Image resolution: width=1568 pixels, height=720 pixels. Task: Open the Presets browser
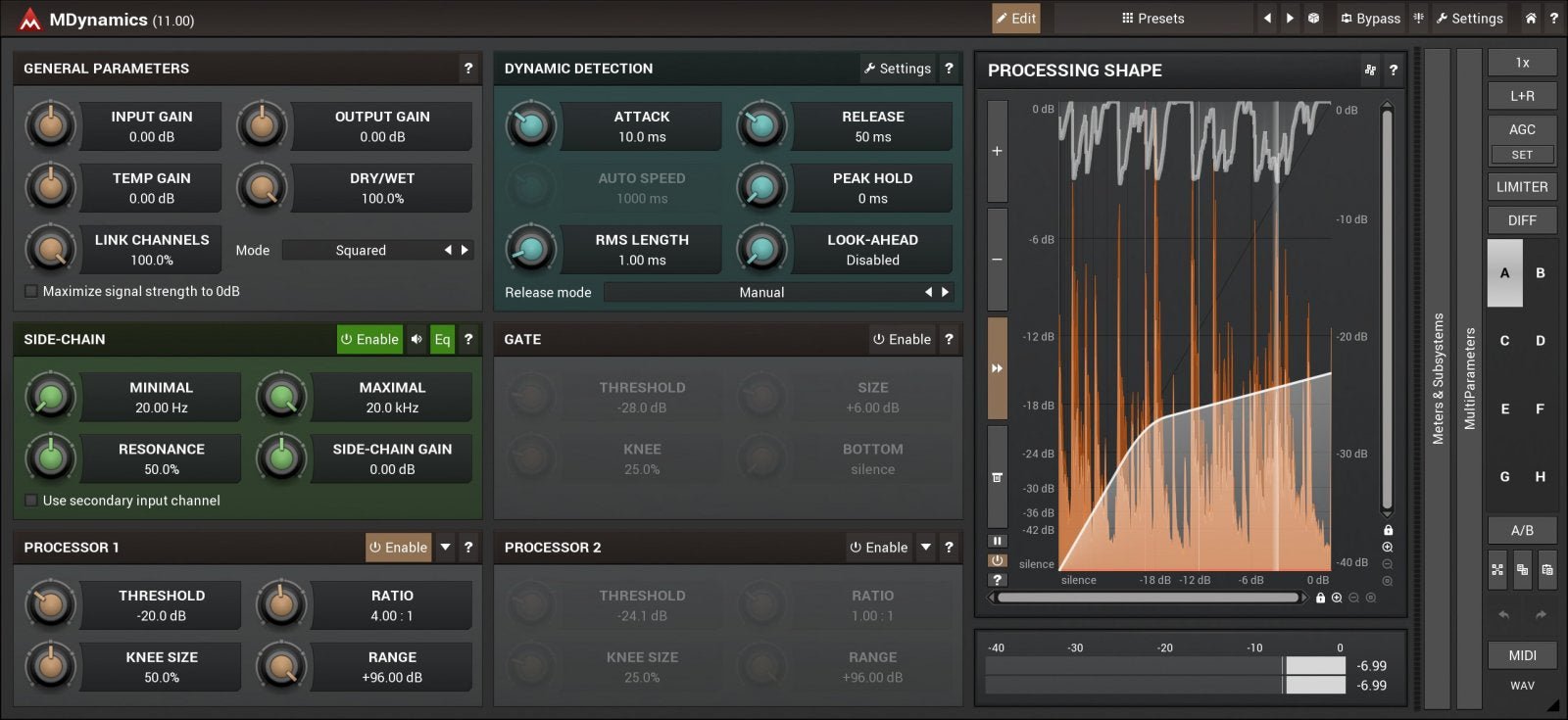point(1153,18)
